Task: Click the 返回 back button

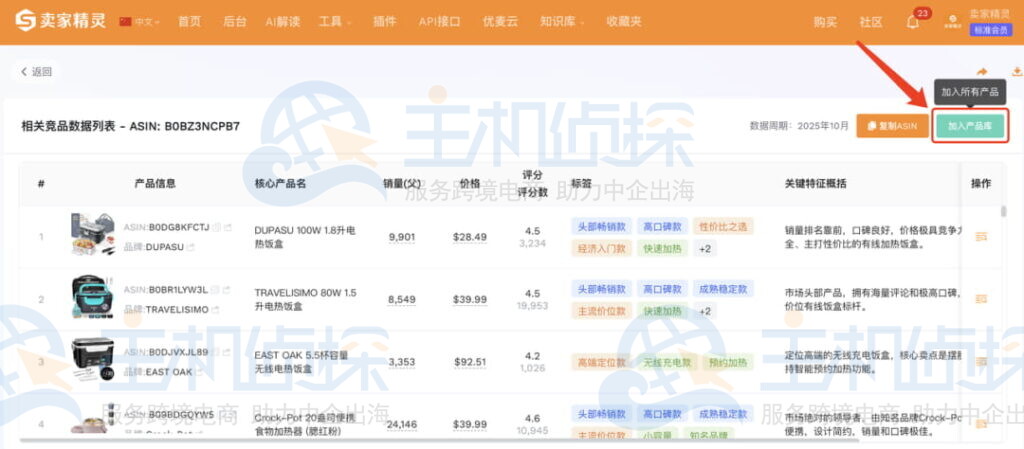Action: [36, 72]
